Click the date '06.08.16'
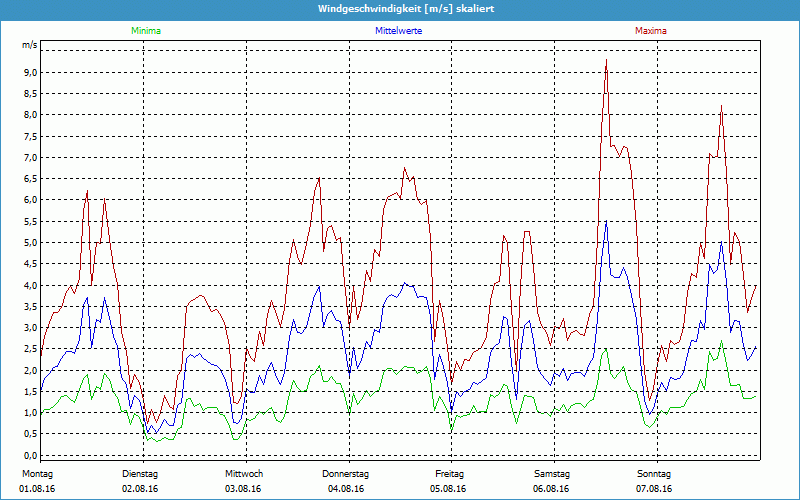 [551, 489]
